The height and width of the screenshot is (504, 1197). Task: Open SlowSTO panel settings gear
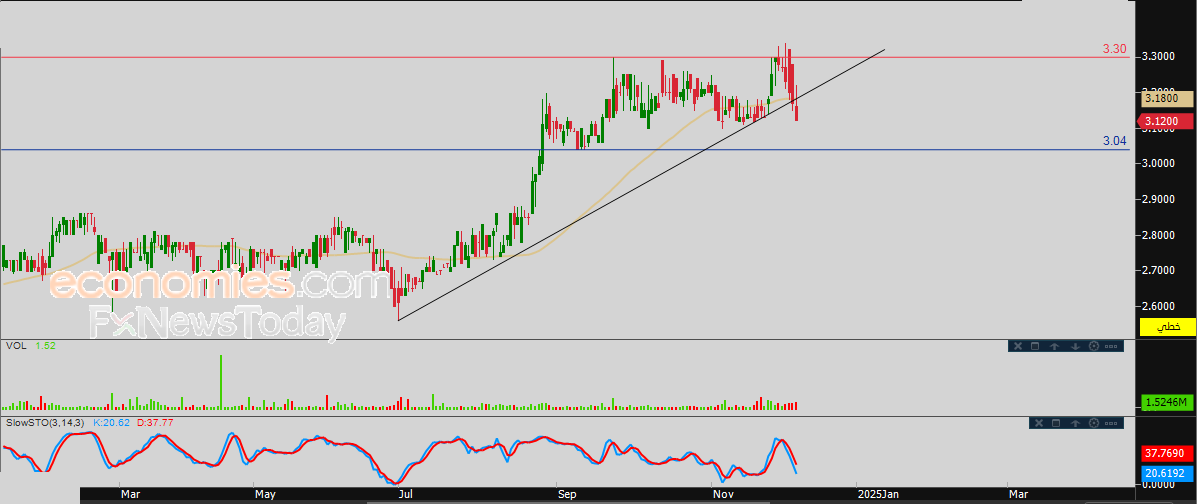(x=1094, y=423)
